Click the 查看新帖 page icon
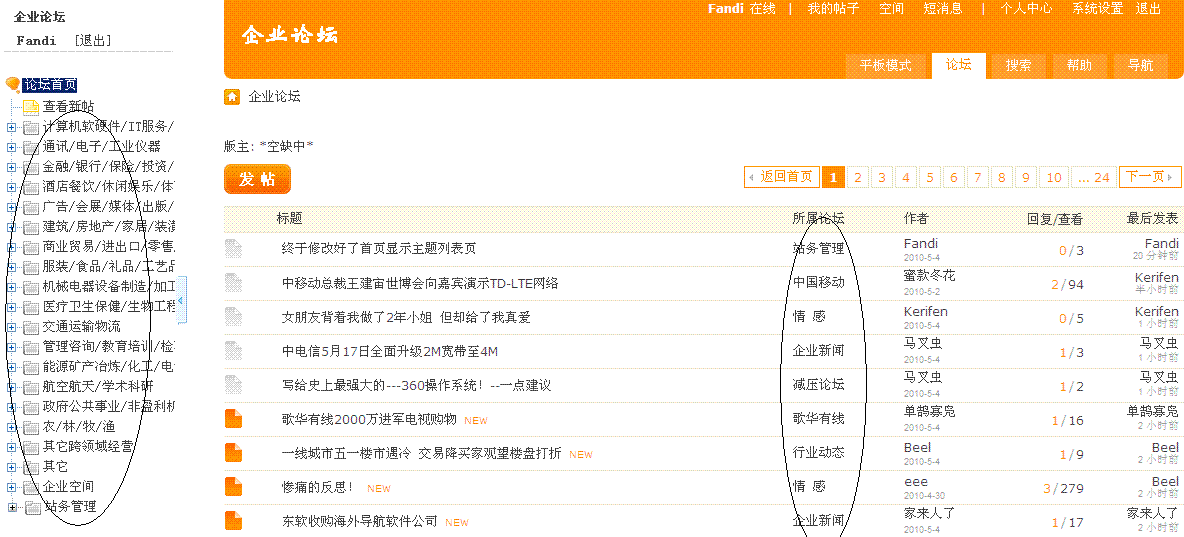 tap(31, 107)
